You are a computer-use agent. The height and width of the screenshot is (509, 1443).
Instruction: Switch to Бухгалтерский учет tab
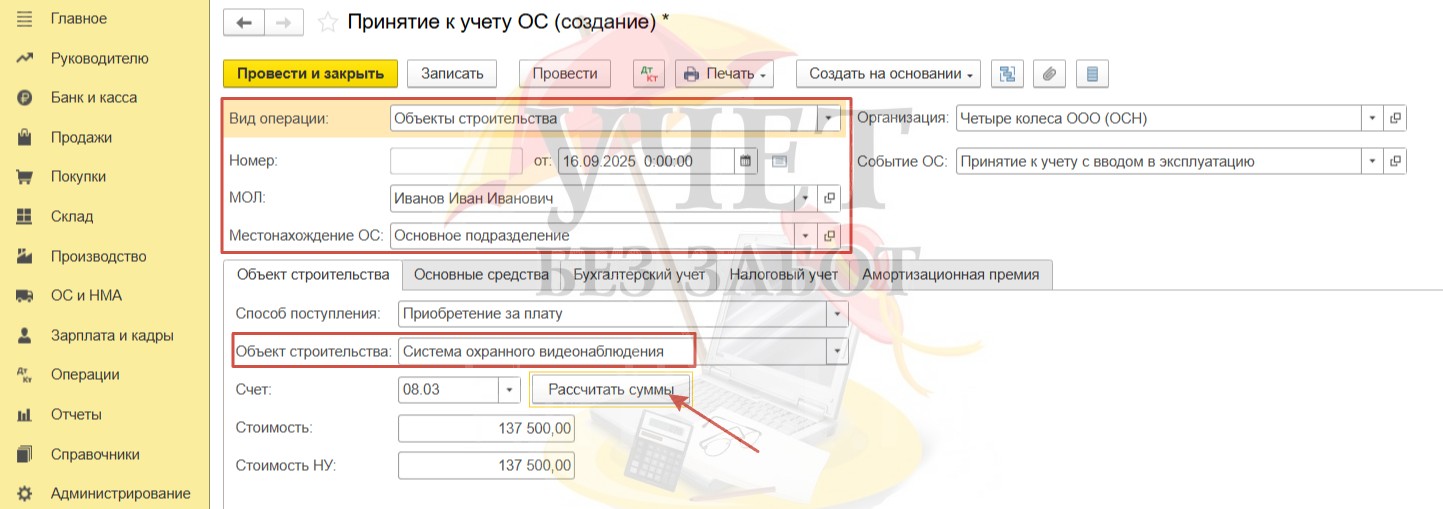tap(639, 274)
